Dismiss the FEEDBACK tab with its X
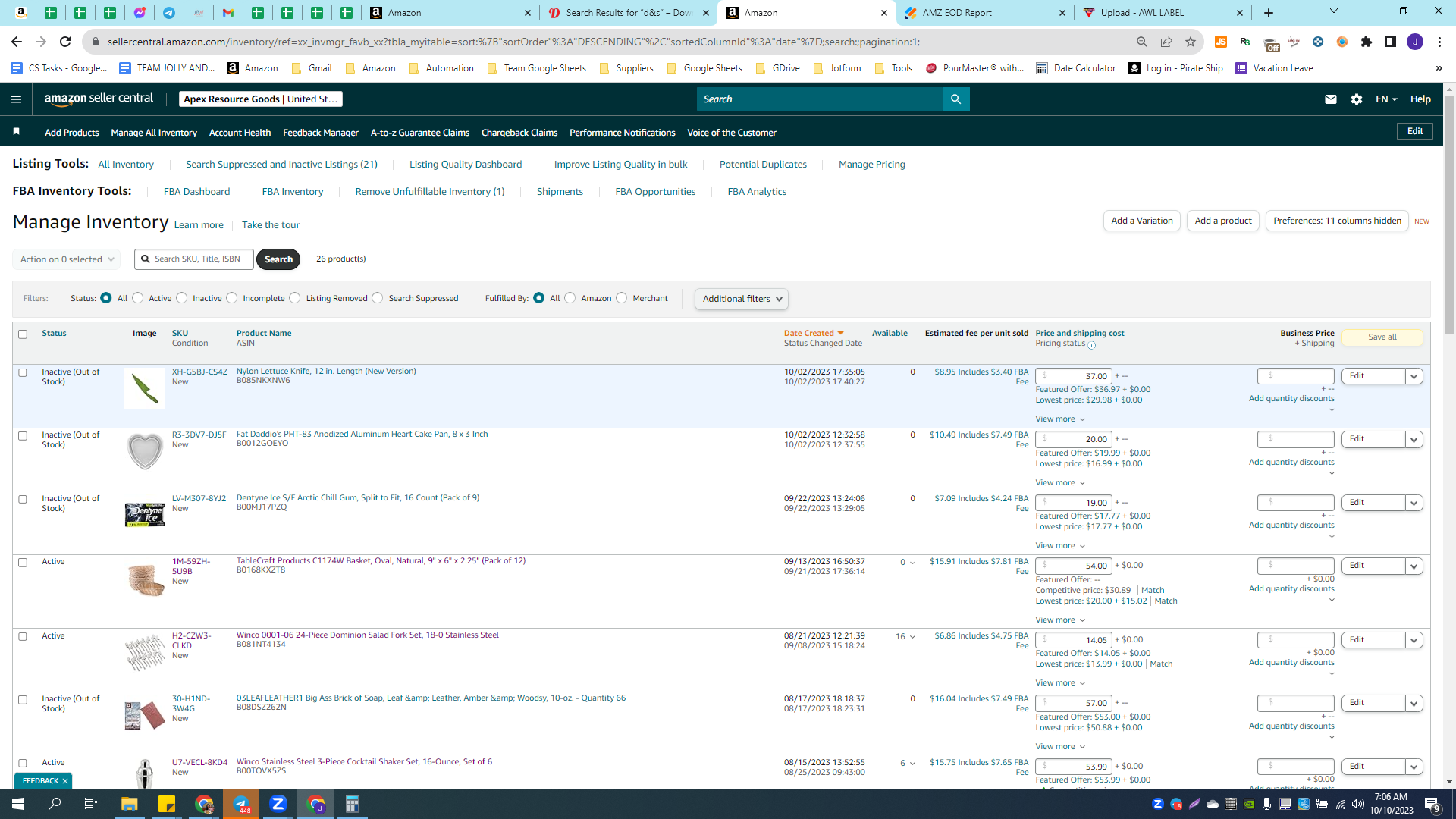Image resolution: width=1456 pixels, height=819 pixels. [65, 781]
